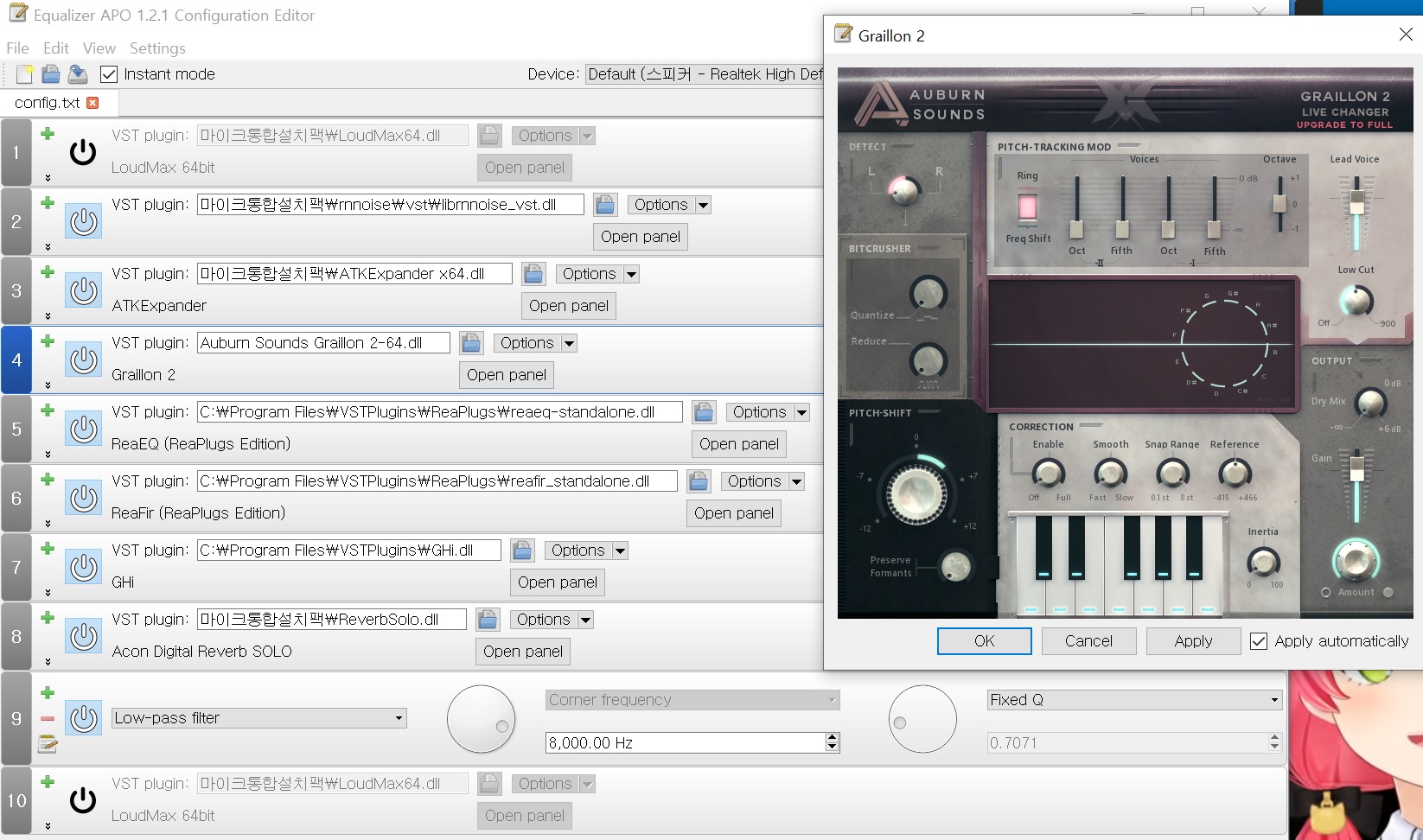Close the config.txt tab with red X

(x=93, y=103)
